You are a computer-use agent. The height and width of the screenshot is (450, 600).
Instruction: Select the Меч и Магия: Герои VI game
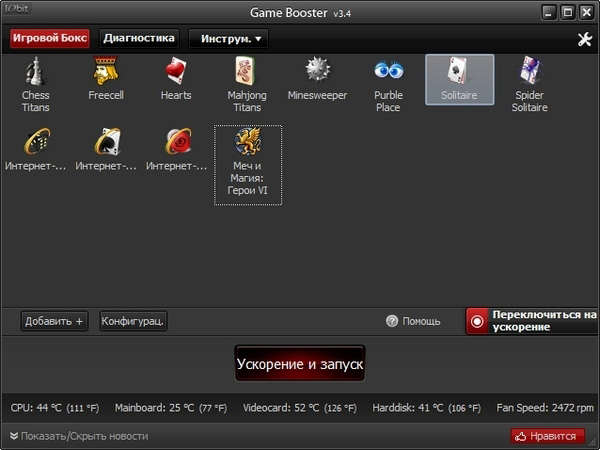coord(248,165)
